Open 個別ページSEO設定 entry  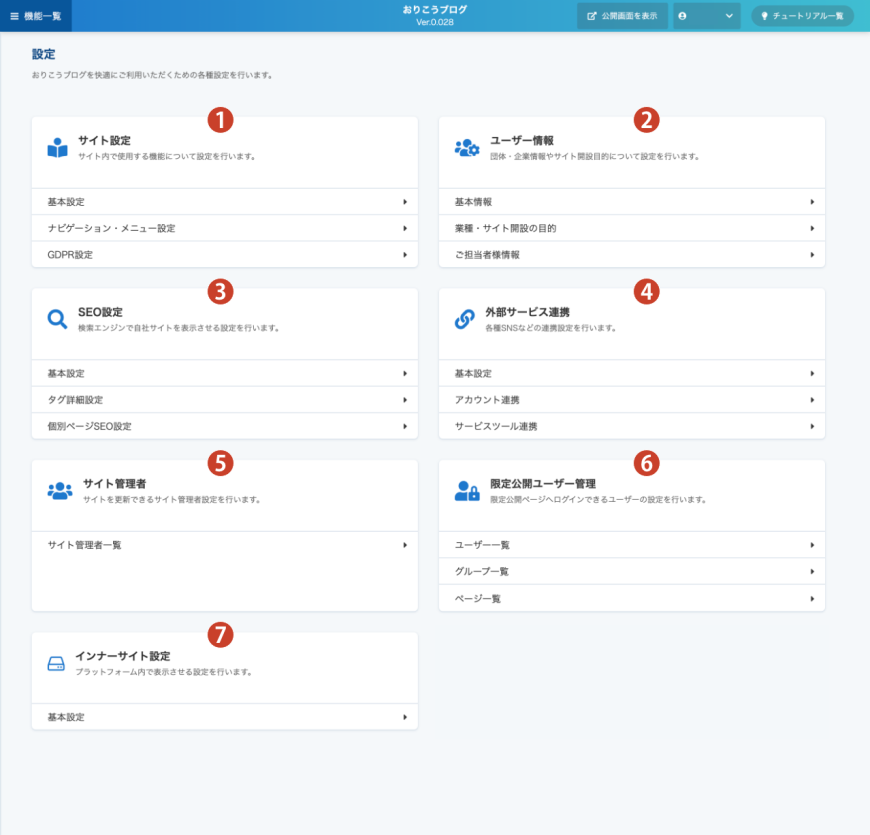pyautogui.click(x=224, y=426)
